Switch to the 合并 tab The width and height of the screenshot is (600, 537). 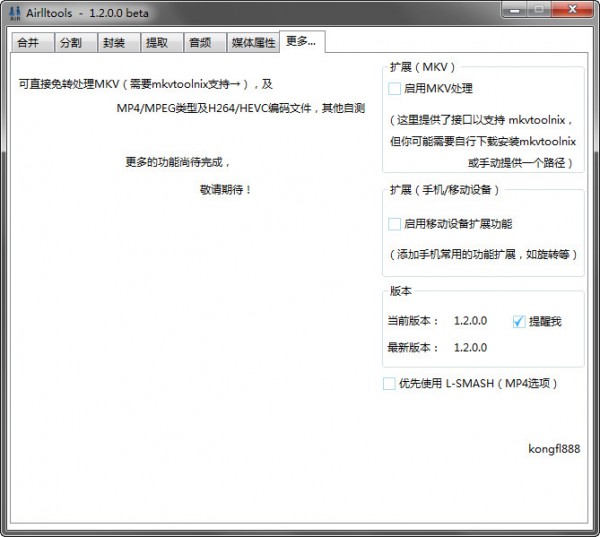point(27,43)
